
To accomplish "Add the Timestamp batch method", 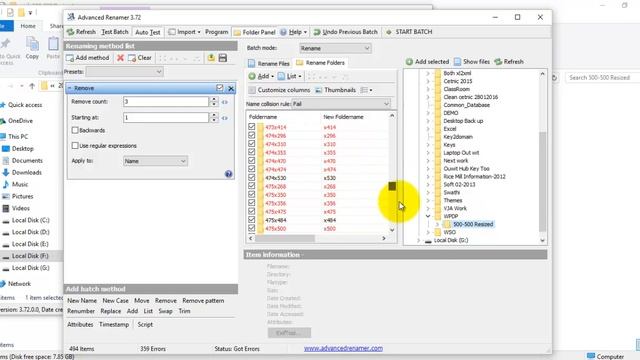I will coord(114,325).
